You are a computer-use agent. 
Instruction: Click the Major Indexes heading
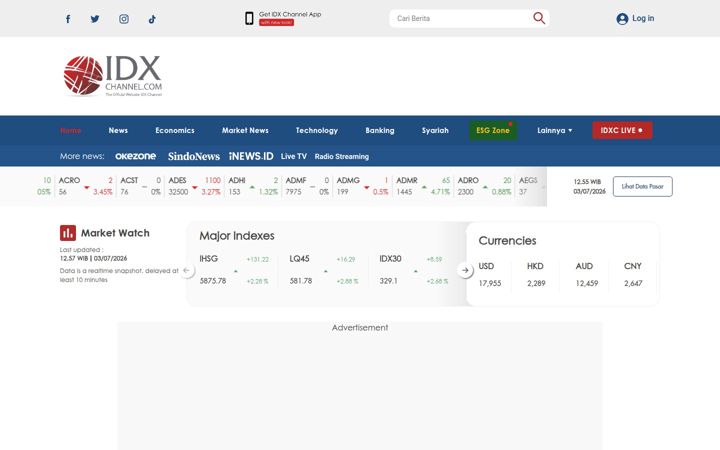pyautogui.click(x=237, y=236)
